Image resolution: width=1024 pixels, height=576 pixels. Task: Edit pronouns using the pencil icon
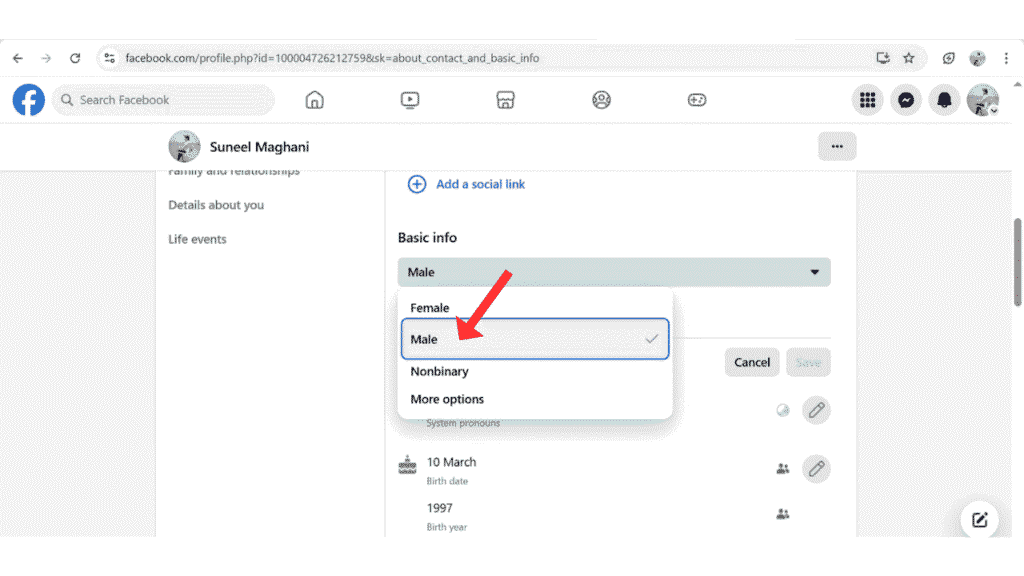816,410
